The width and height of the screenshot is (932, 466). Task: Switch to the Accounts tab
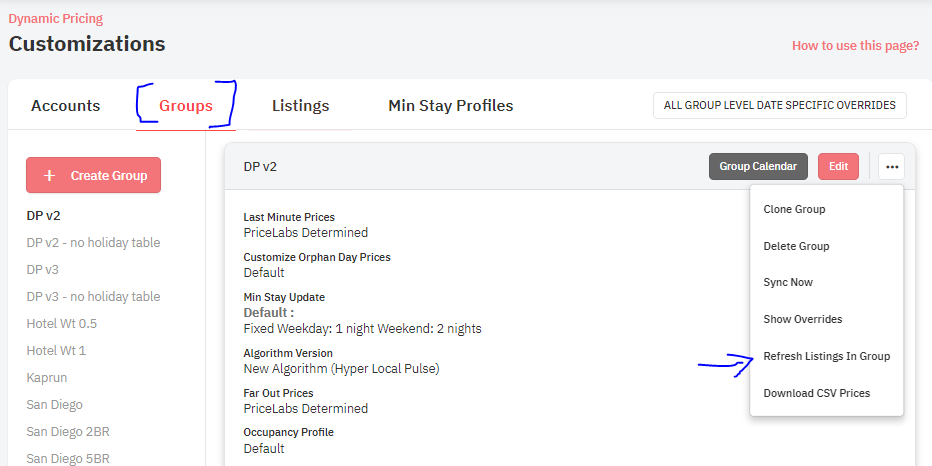[65, 106]
